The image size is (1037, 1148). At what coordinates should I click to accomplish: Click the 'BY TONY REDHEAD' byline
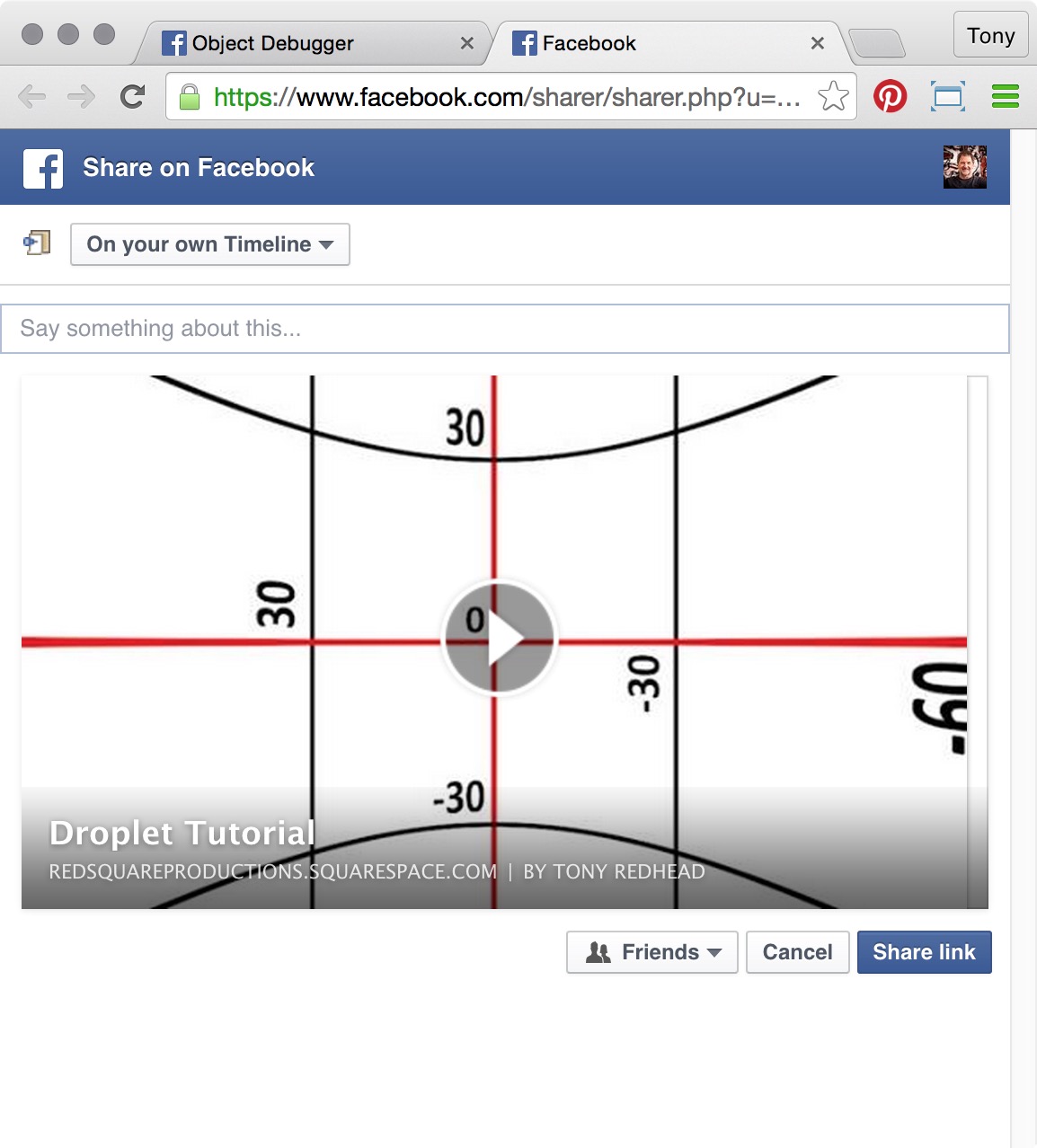click(614, 871)
